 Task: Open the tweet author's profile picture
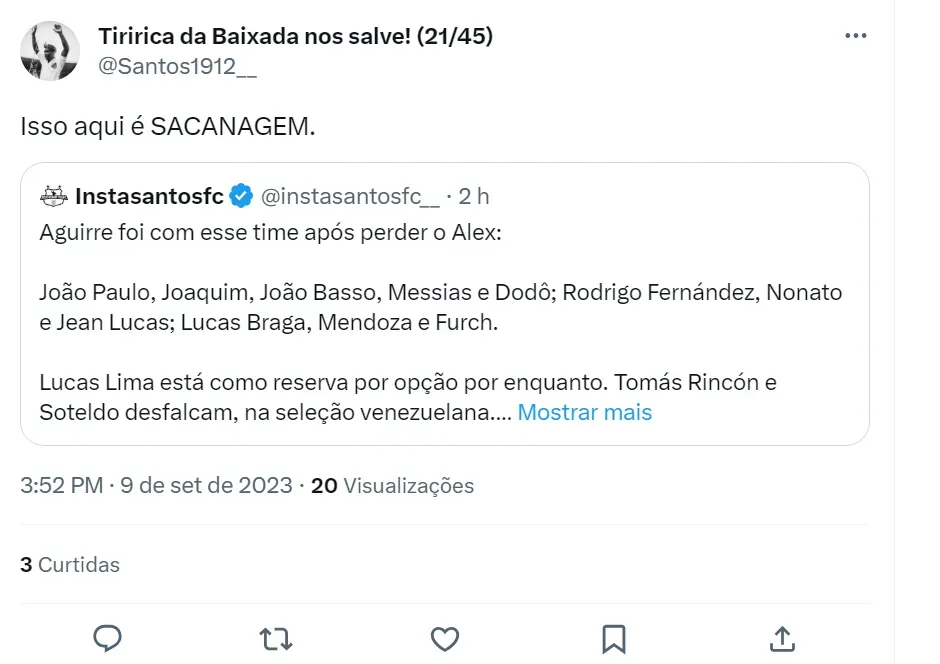tap(50, 52)
